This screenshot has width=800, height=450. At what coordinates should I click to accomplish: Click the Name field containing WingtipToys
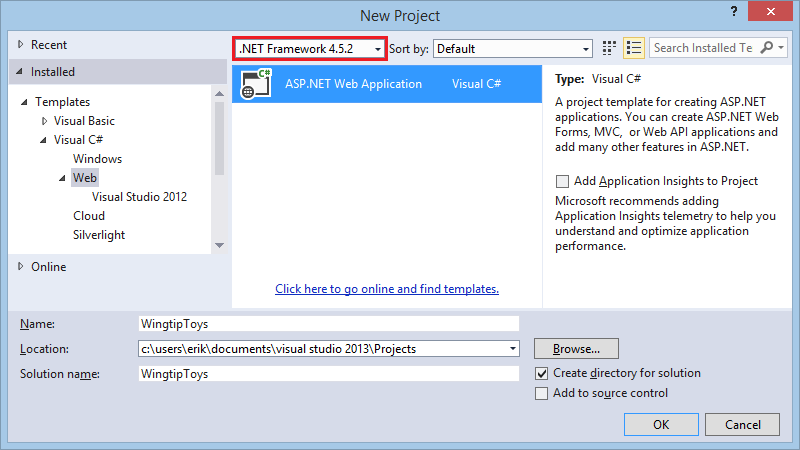click(329, 324)
